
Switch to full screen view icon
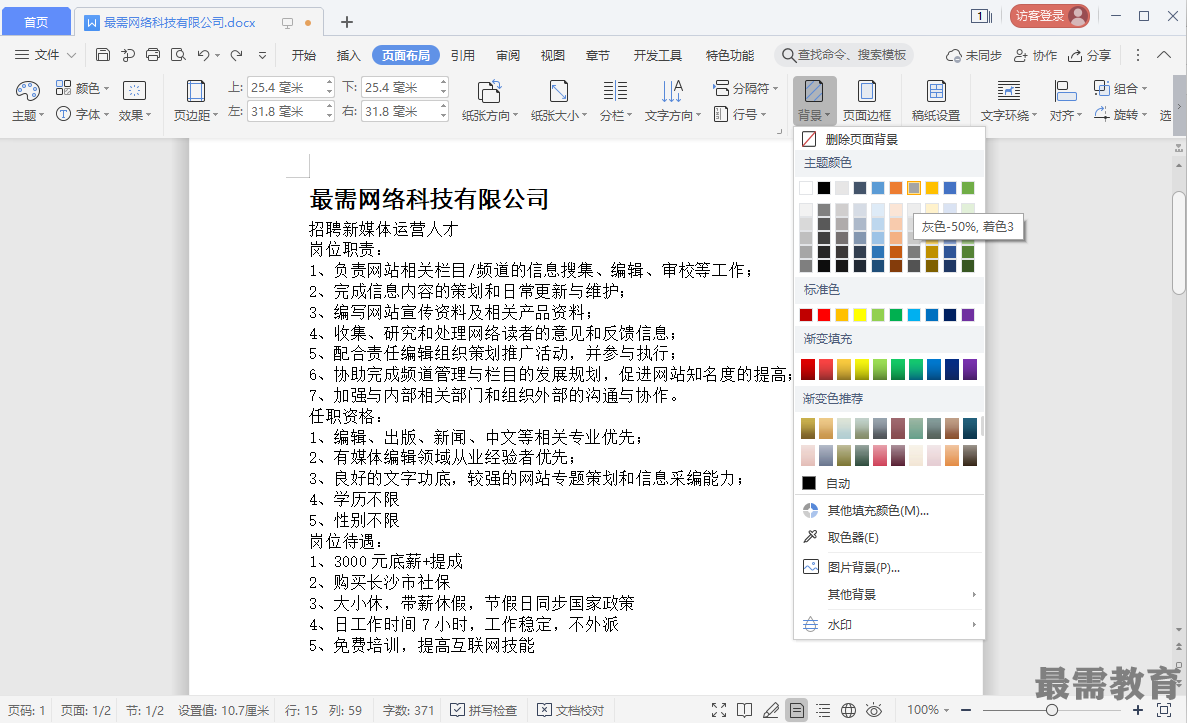[719, 710]
